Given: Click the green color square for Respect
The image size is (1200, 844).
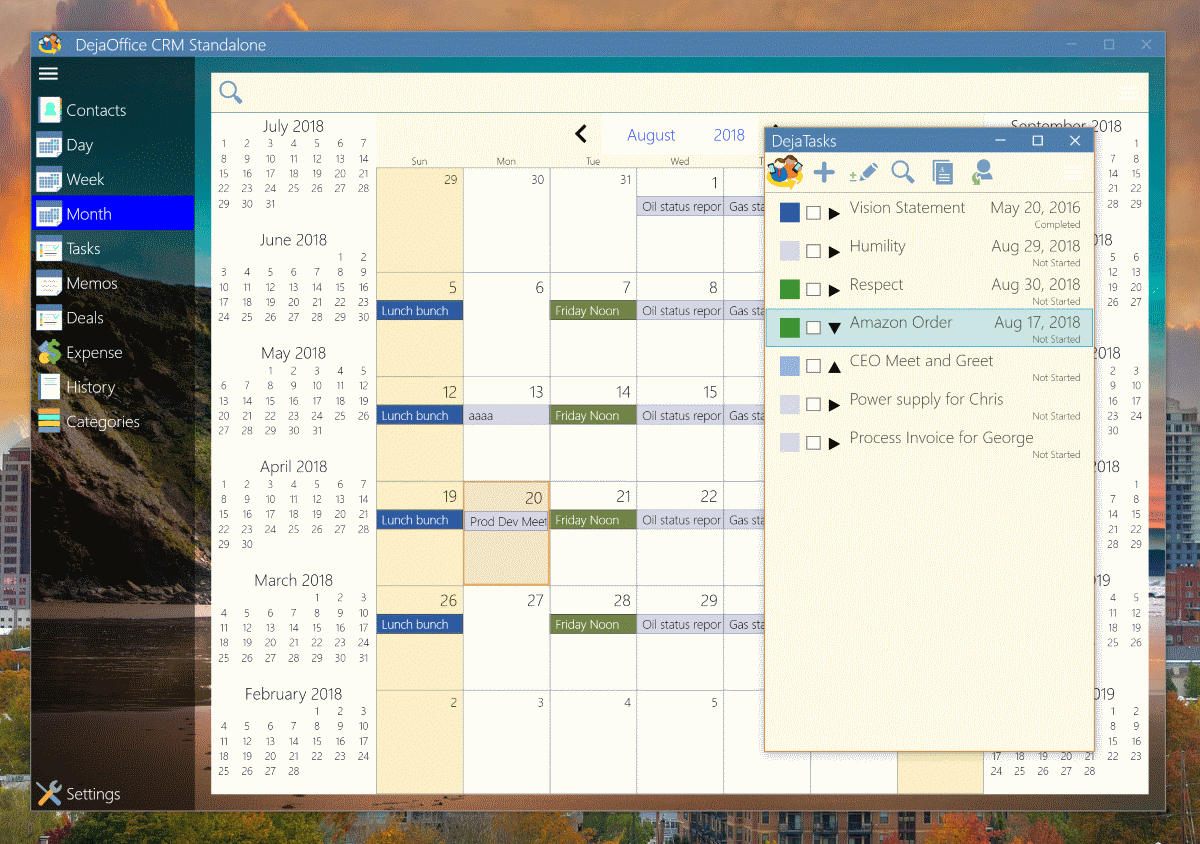Looking at the screenshot, I should click(x=790, y=290).
